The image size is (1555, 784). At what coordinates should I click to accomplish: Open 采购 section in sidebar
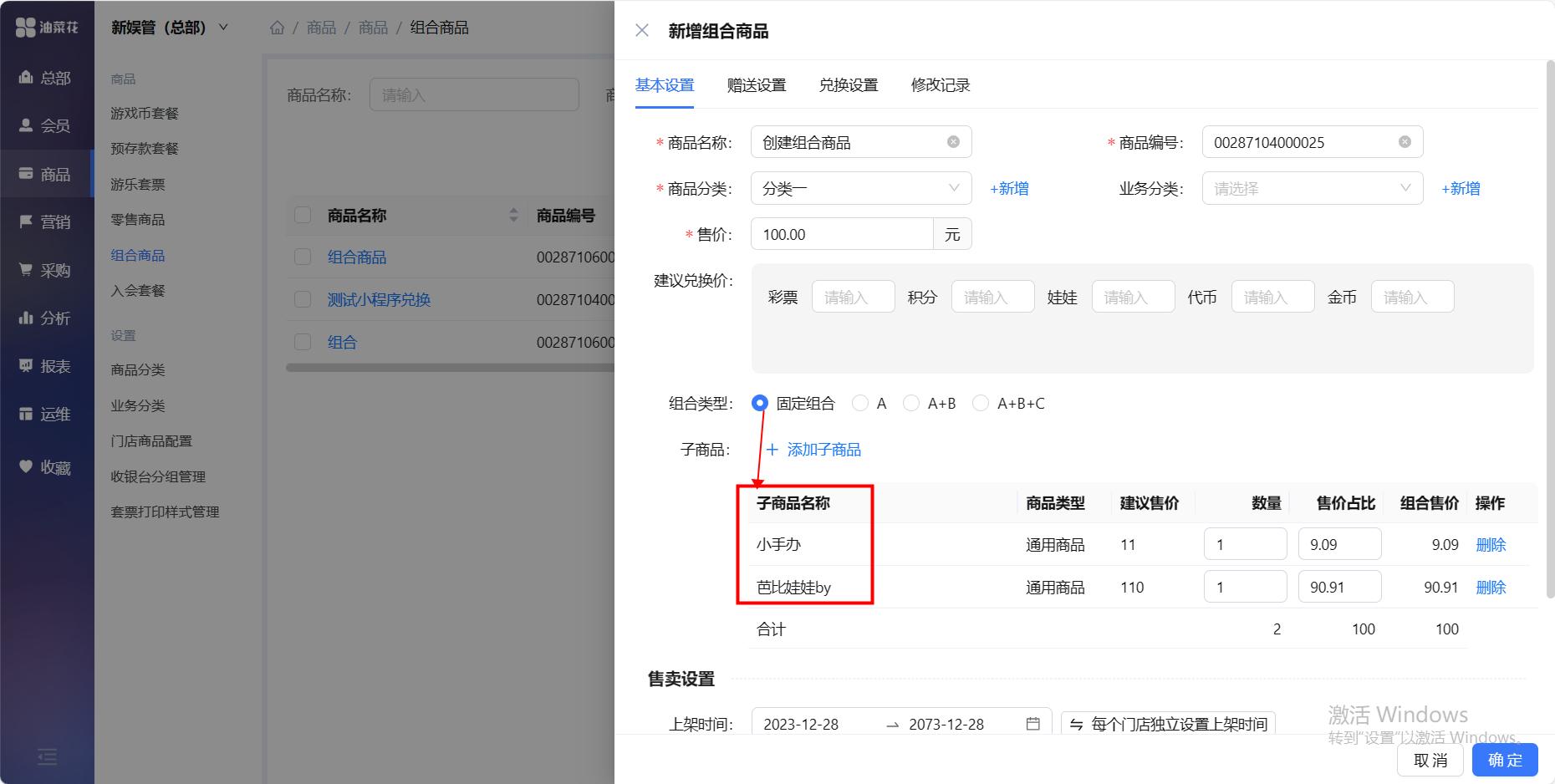click(46, 270)
